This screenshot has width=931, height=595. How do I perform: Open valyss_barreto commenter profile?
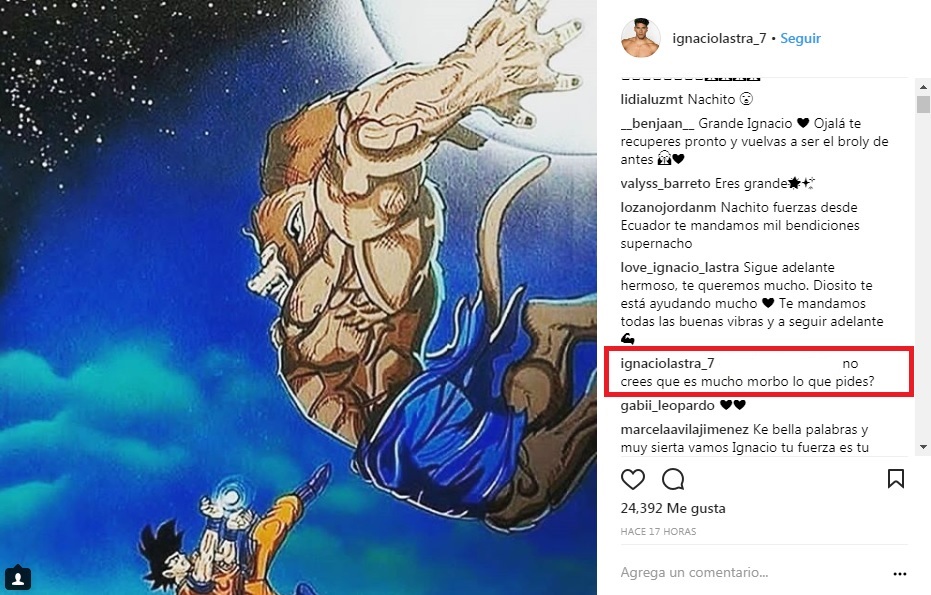pos(666,183)
